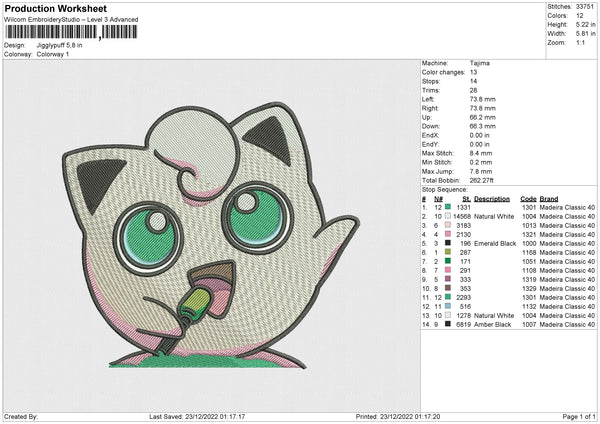Select the Height value 5.22 in
The height and width of the screenshot is (424, 600).
[585, 24]
